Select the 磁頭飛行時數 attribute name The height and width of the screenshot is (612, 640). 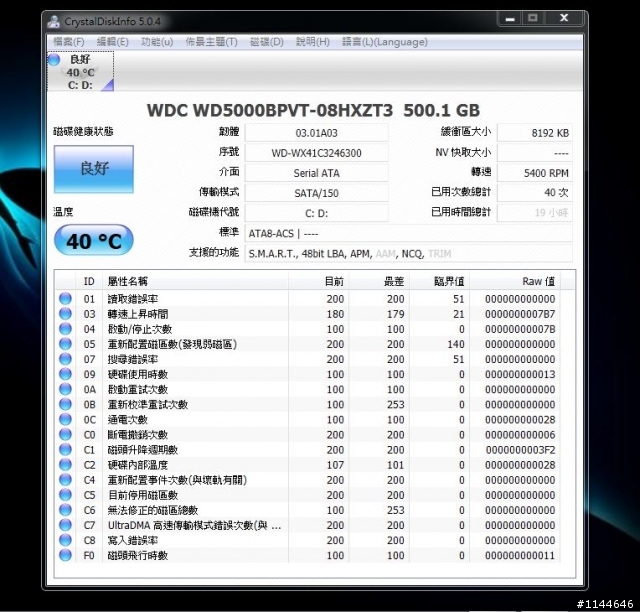pyautogui.click(x=138, y=556)
